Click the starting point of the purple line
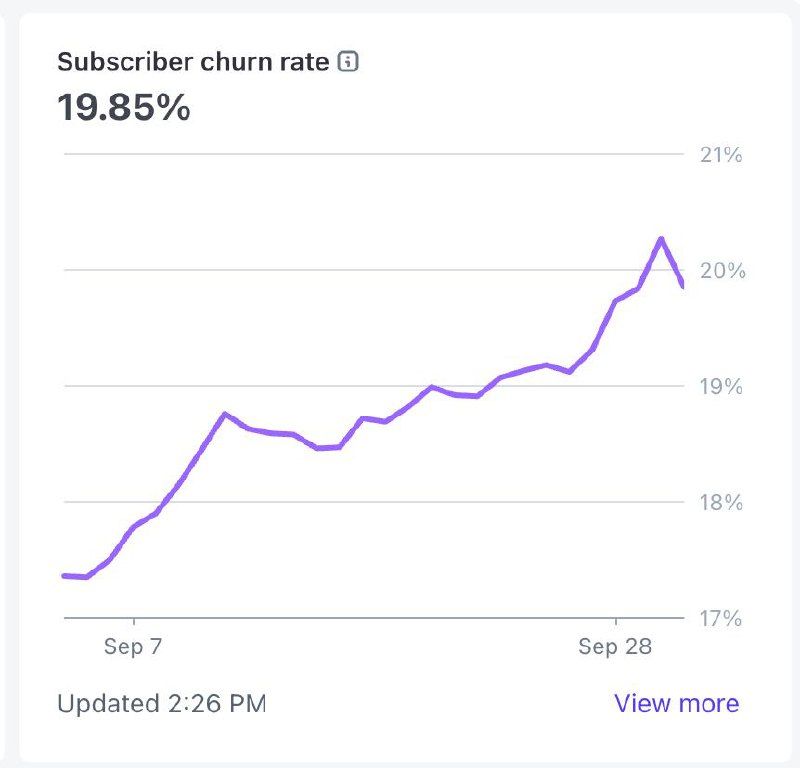800x768 pixels. click(x=64, y=575)
